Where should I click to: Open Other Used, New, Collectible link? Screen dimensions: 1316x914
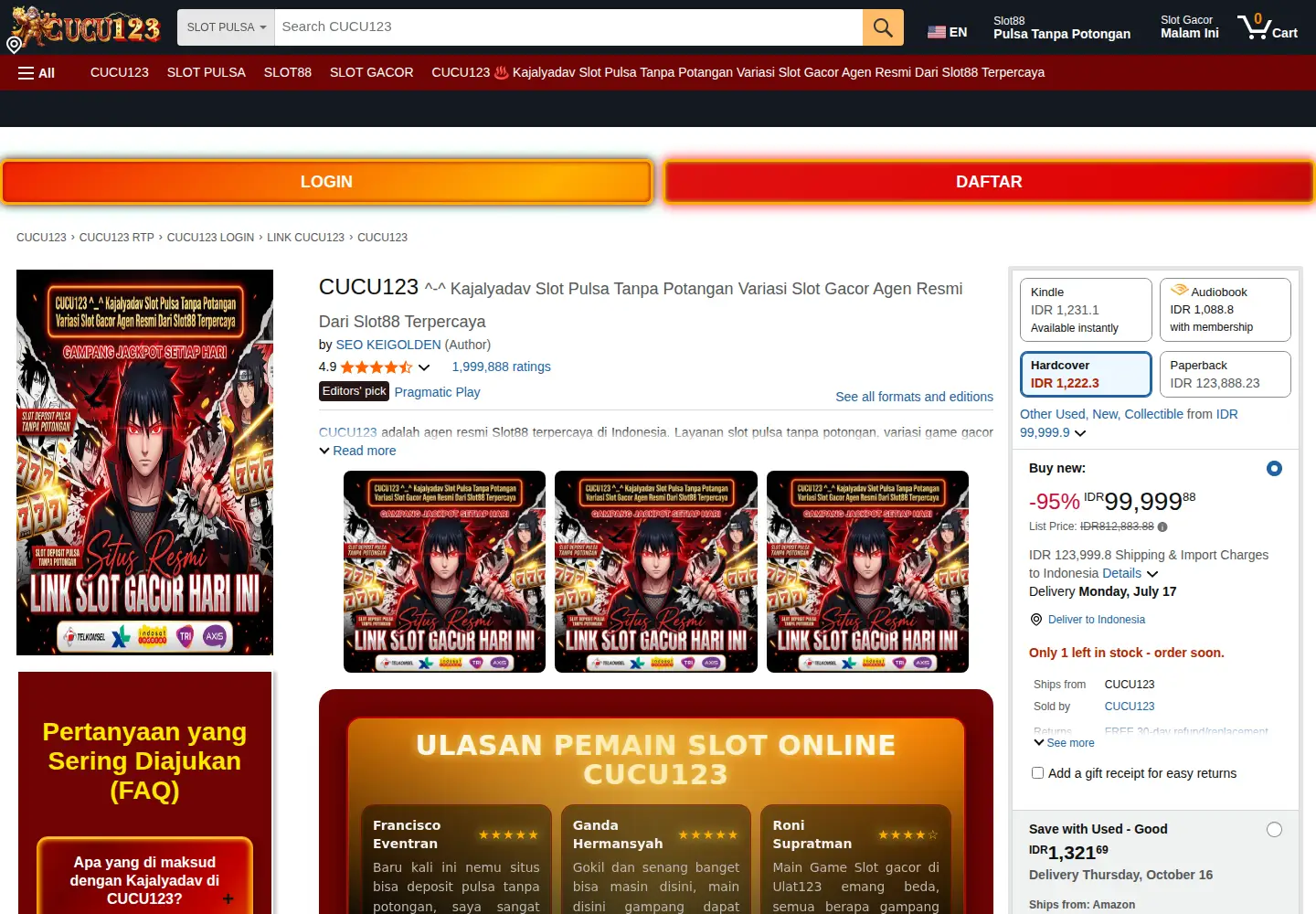[x=1101, y=414]
